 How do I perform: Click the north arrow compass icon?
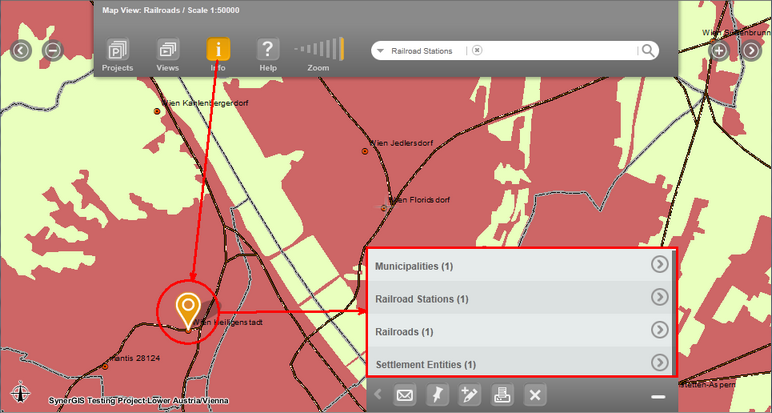[x=20, y=392]
